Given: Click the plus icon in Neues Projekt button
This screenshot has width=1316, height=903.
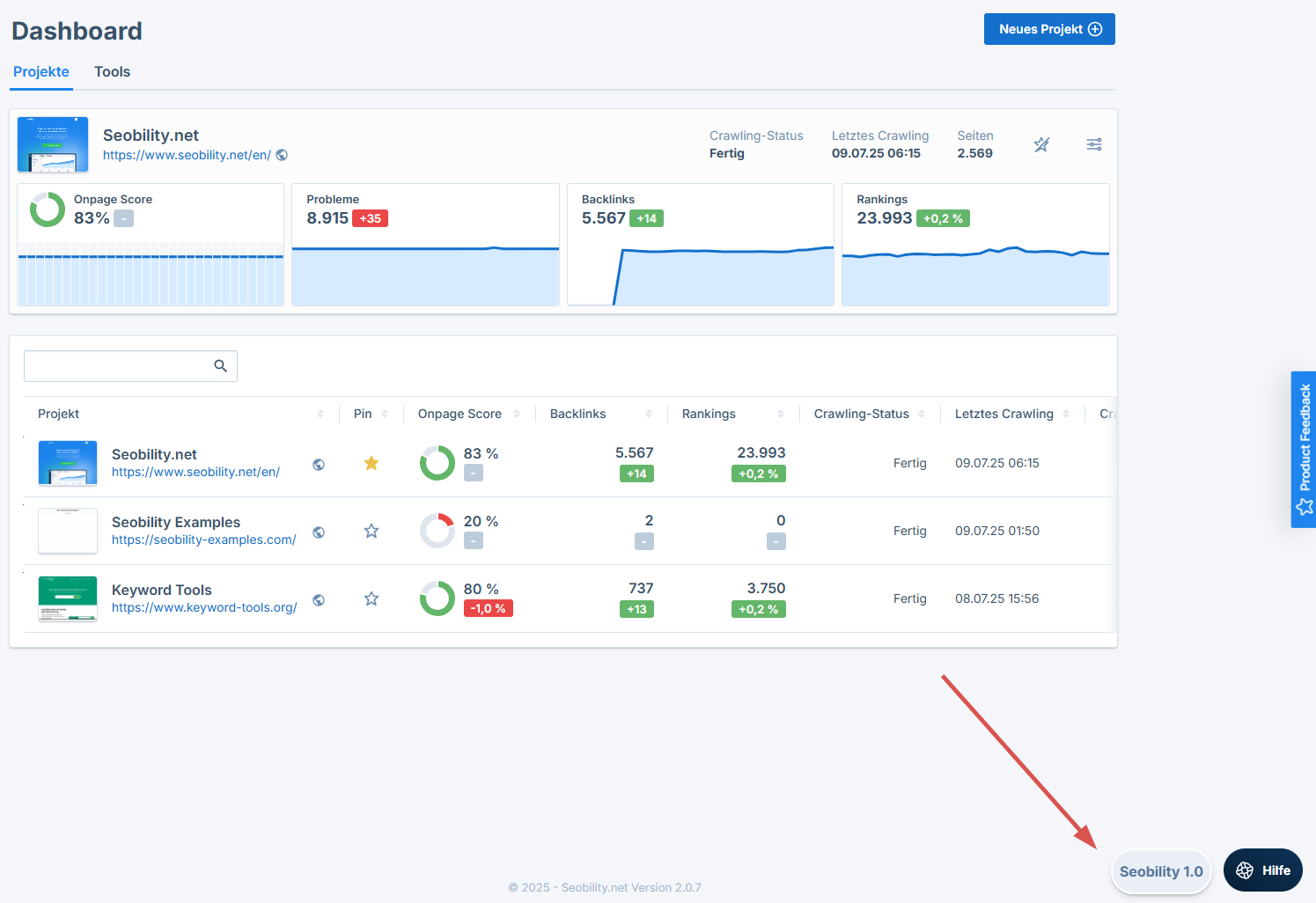Looking at the screenshot, I should tap(1095, 29).
